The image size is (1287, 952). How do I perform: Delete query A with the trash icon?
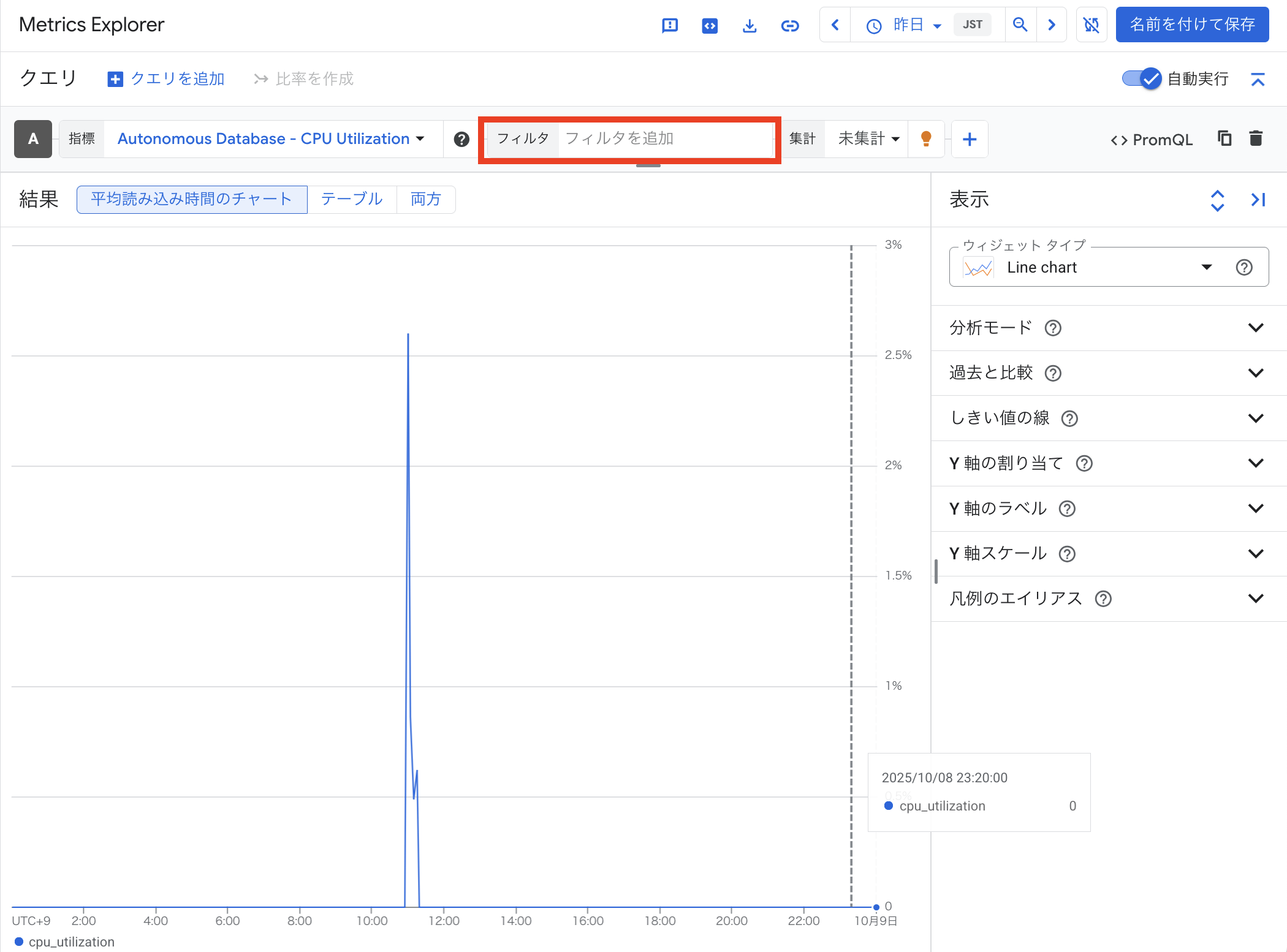(1255, 139)
